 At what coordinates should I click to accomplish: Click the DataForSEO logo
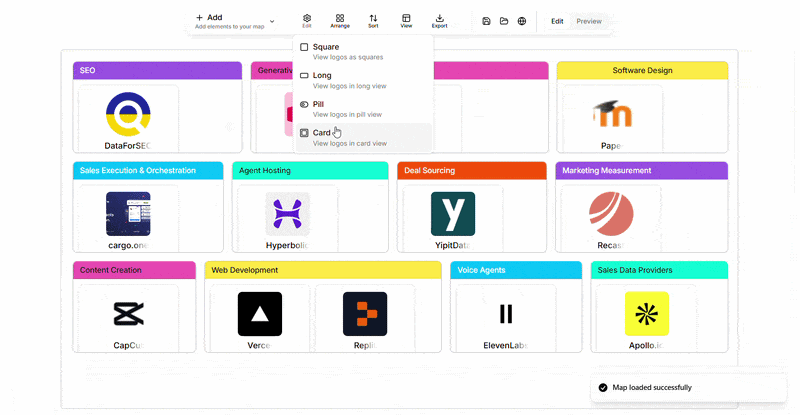(x=128, y=114)
